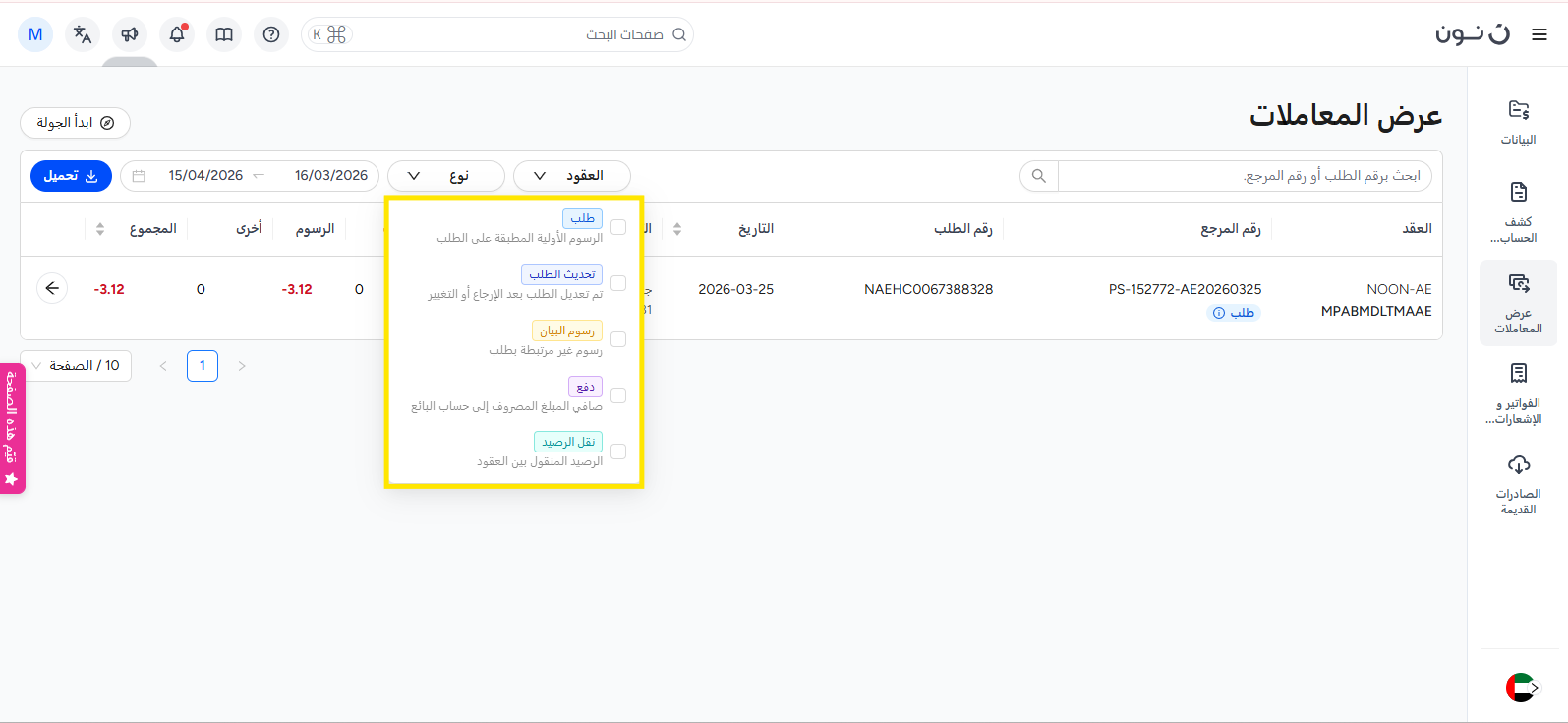The image size is (1568, 723).
Task: Sort by the المجموع column
Action: tap(100, 229)
